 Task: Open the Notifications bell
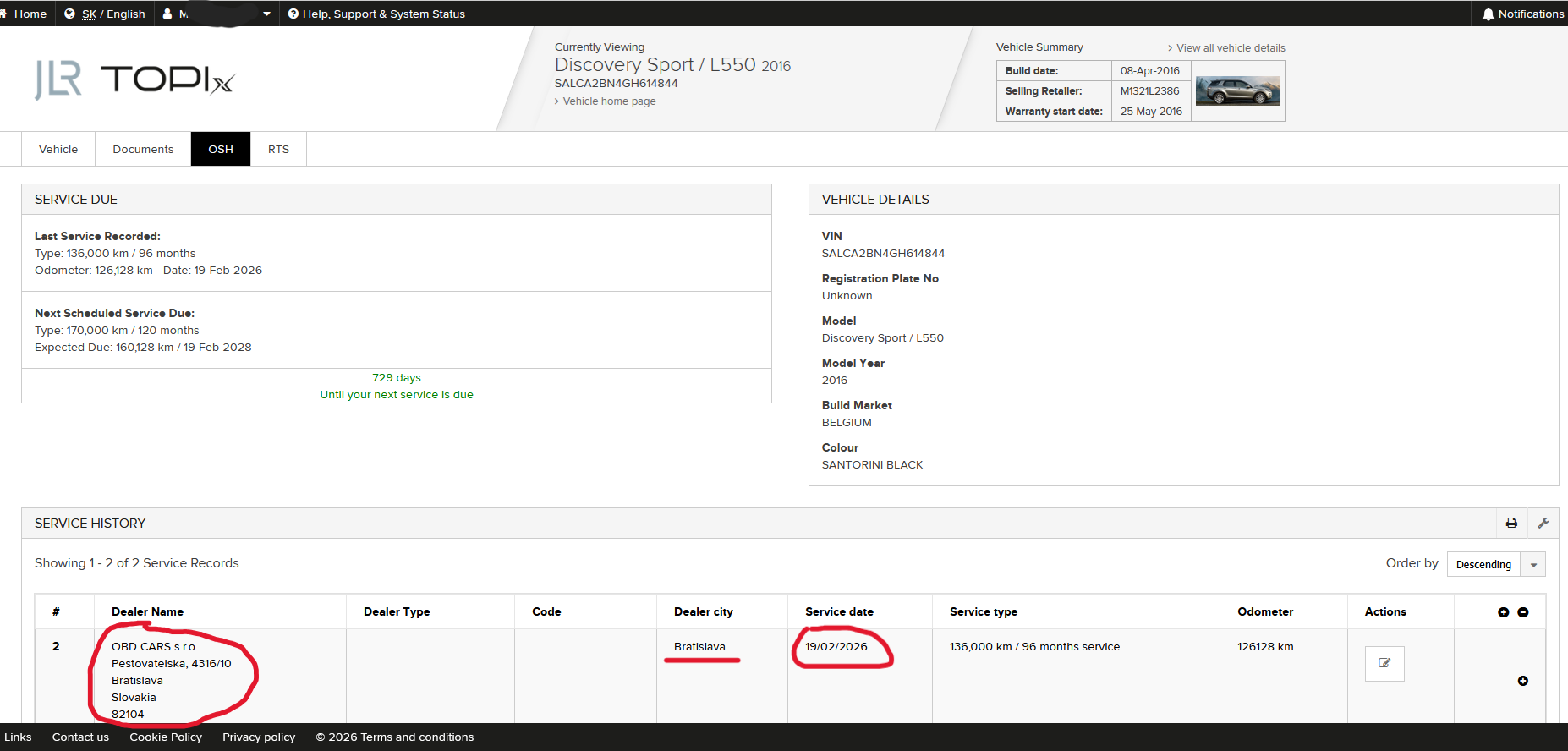click(x=1523, y=14)
